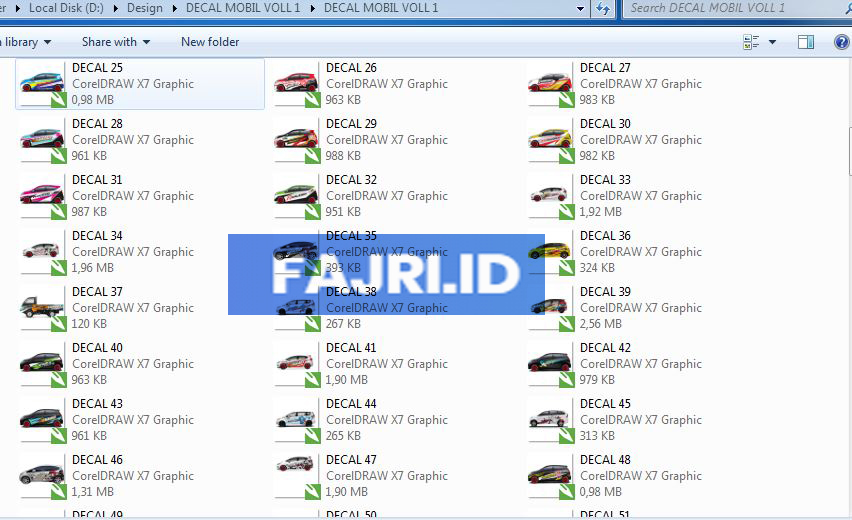Click the file name DECAL 46

97,460
